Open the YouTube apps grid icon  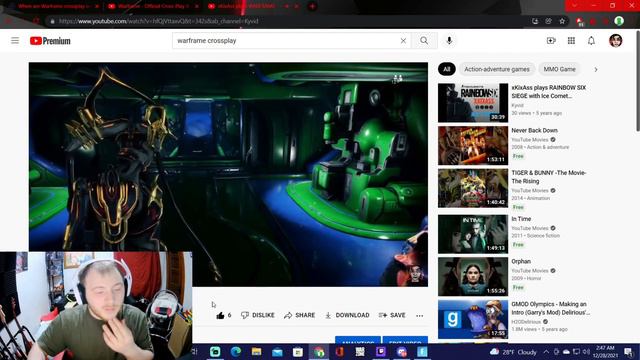click(571, 40)
